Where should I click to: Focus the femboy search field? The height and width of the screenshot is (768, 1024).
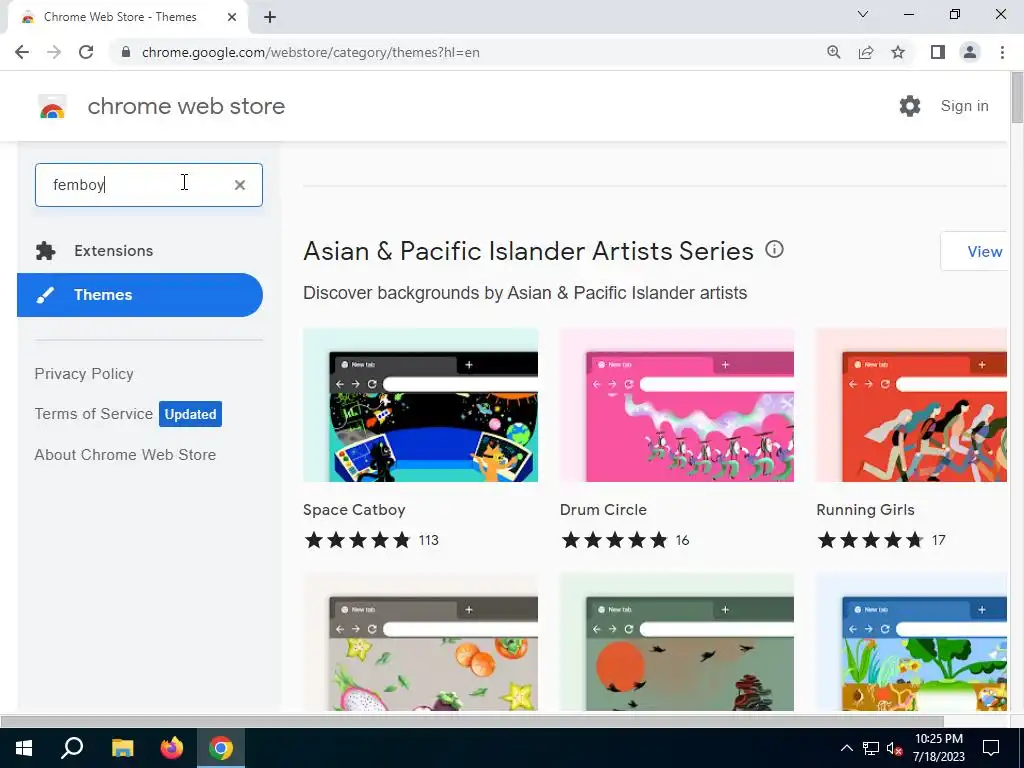pyautogui.click(x=149, y=185)
